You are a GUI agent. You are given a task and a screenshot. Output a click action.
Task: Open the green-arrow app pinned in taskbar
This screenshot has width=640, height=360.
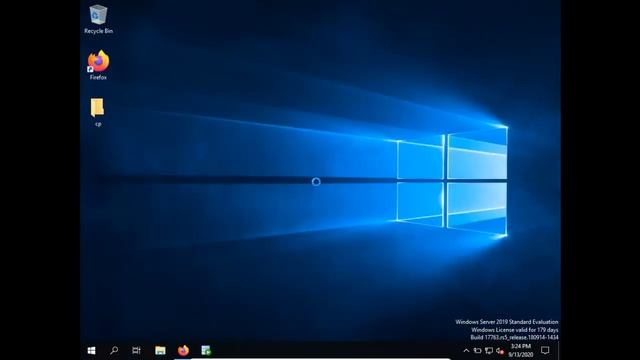[x=206, y=351]
